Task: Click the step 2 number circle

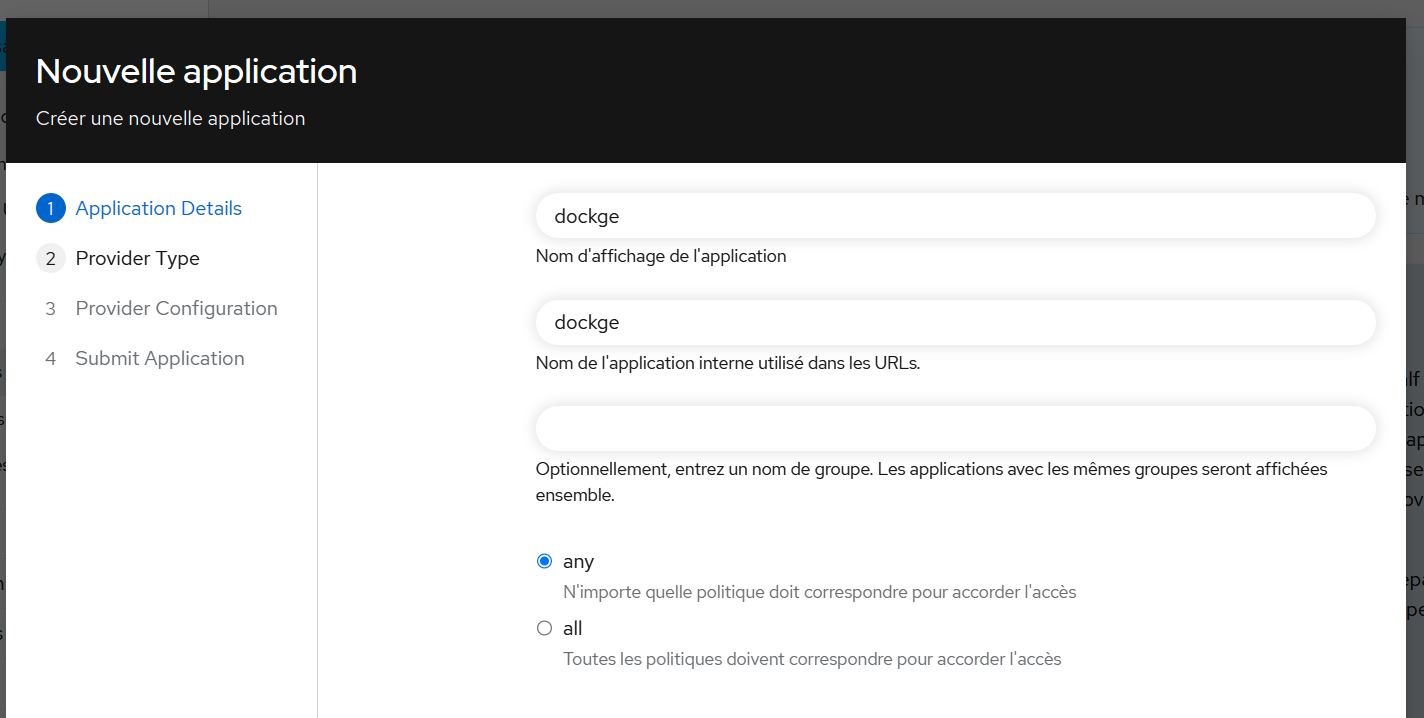Action: [50, 258]
